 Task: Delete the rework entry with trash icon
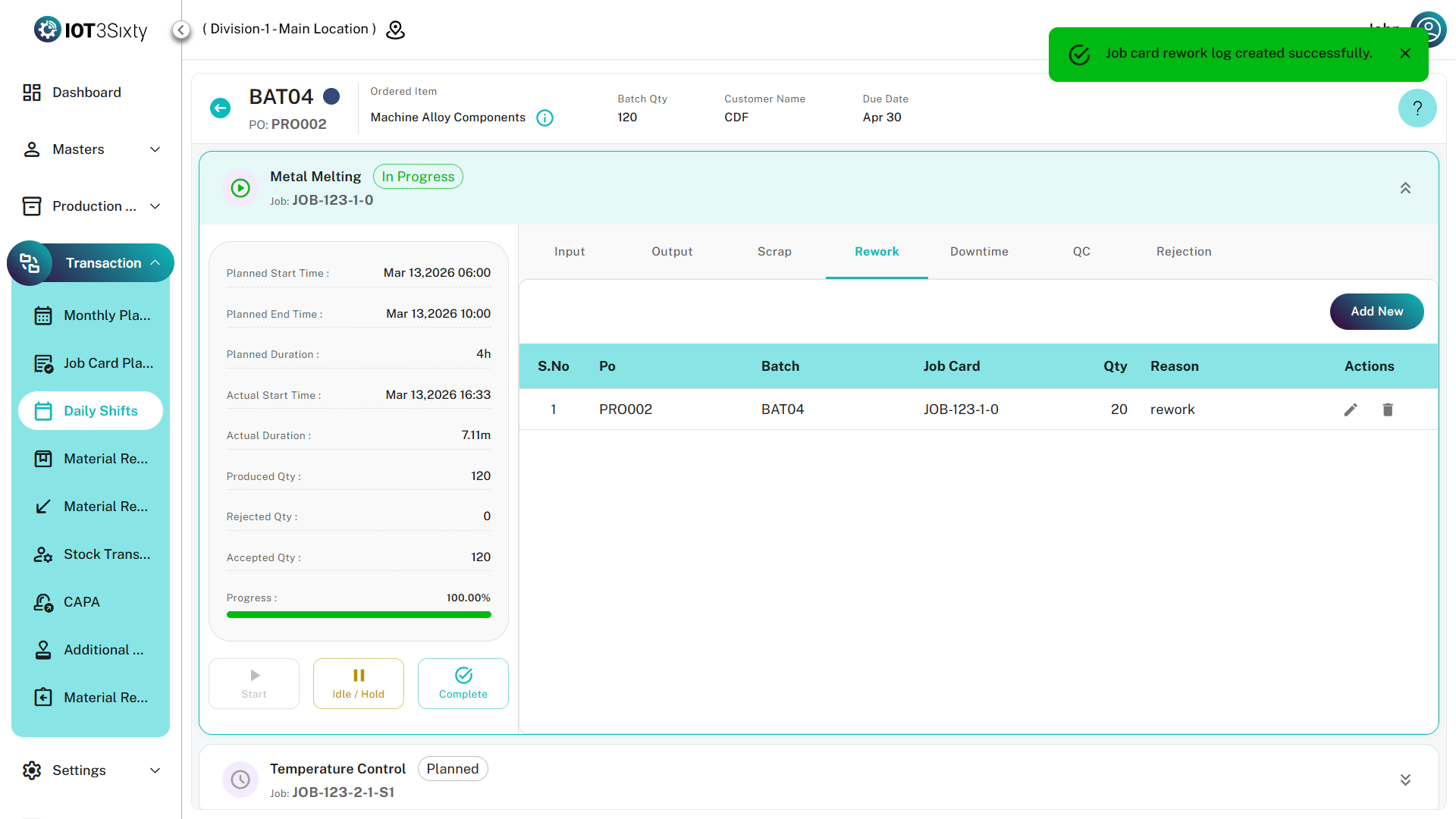[1388, 410]
